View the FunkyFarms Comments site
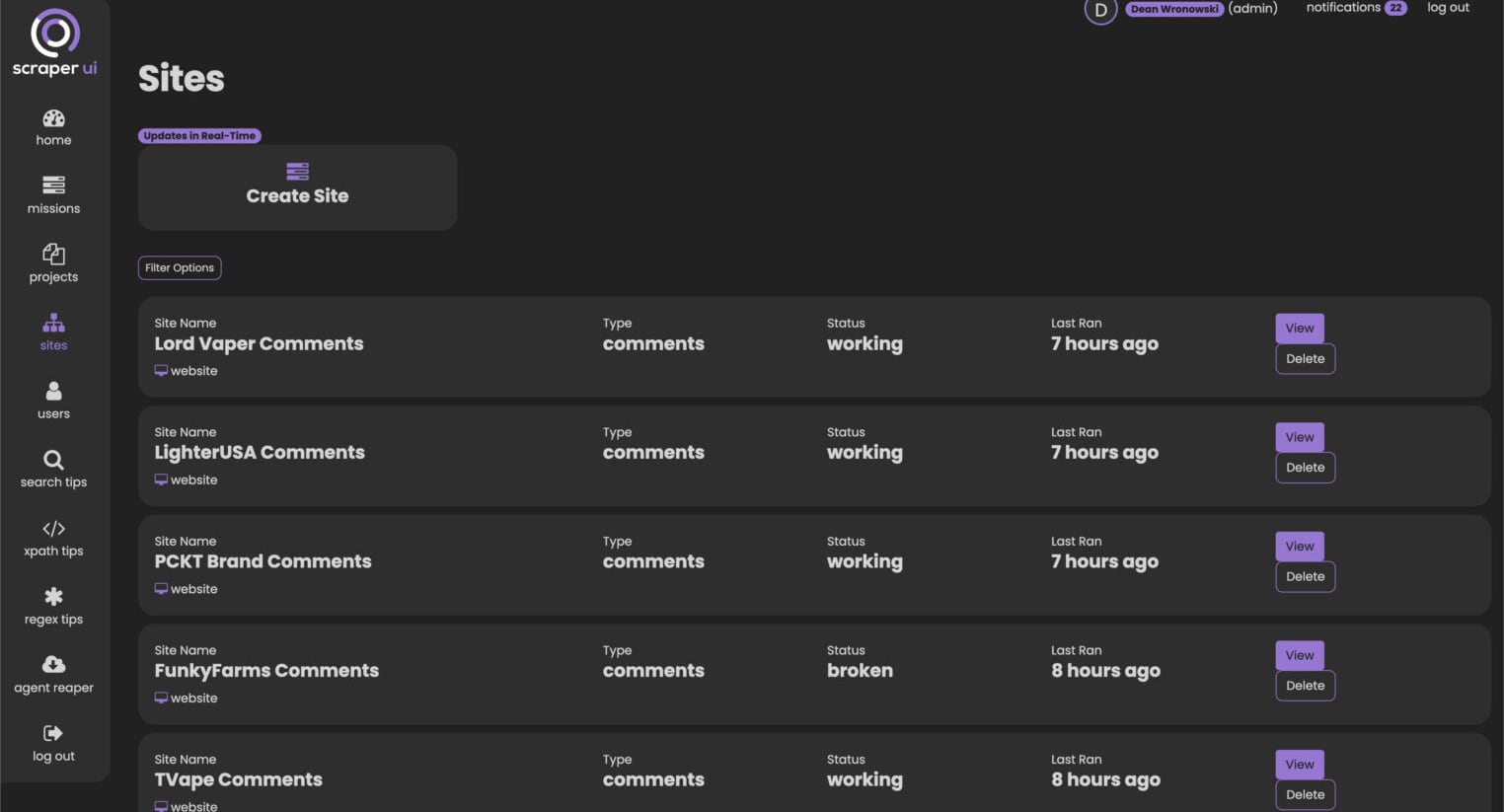The image size is (1504, 812). pos(1300,655)
